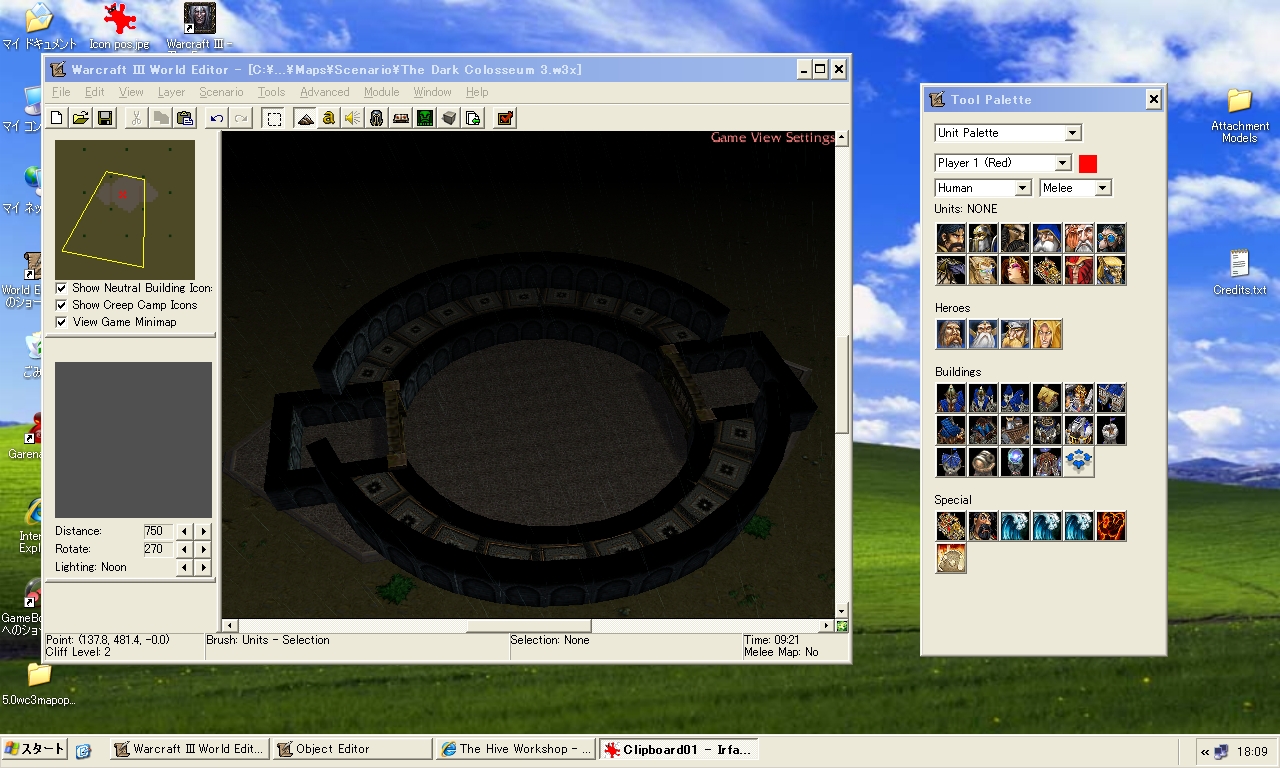Open the AI Editor green face icon
1280x768 pixels.
(425, 118)
